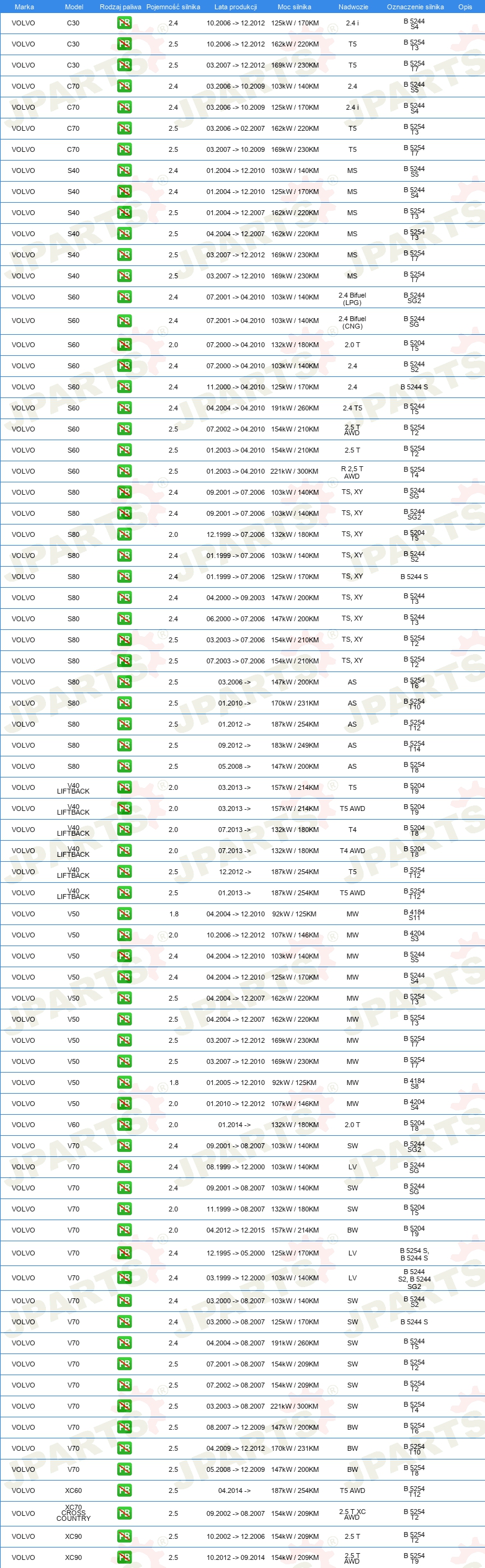Select the fuel icon in the S80 183kW / 249KM row
This screenshot has width=485, height=1568.
(x=124, y=745)
